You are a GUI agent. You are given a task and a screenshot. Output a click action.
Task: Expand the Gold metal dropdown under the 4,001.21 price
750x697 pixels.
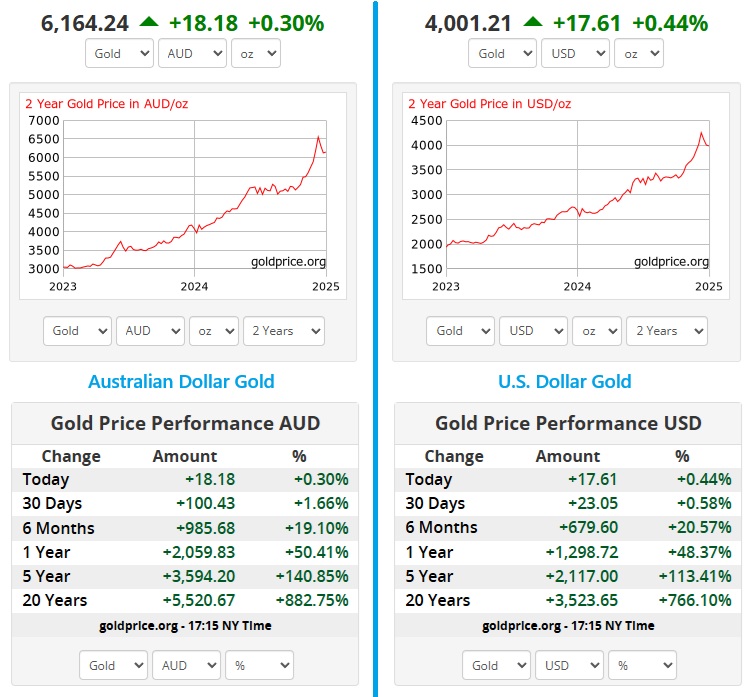coord(502,54)
